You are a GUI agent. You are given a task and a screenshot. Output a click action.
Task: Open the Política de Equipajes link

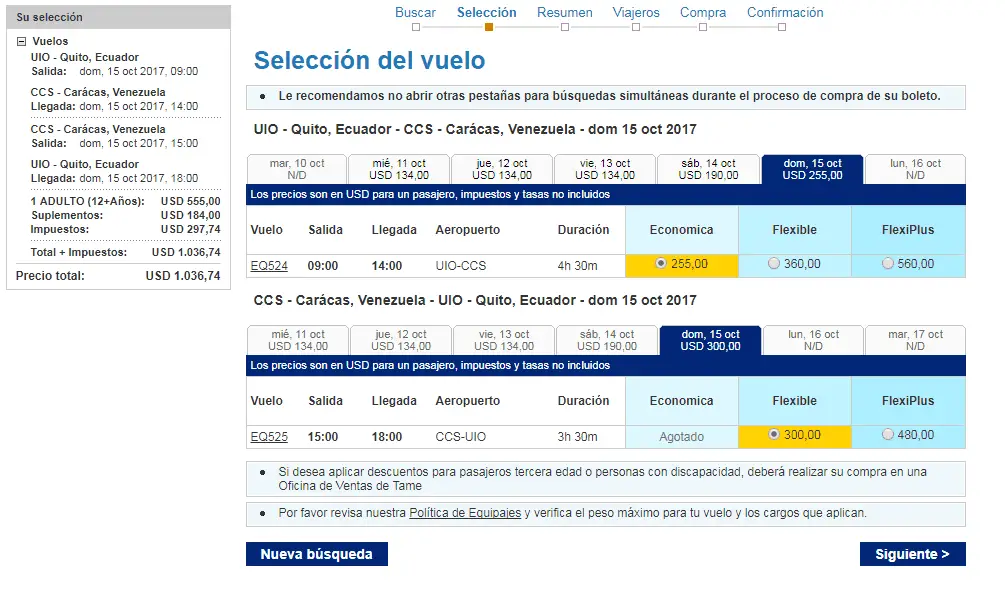click(x=465, y=513)
